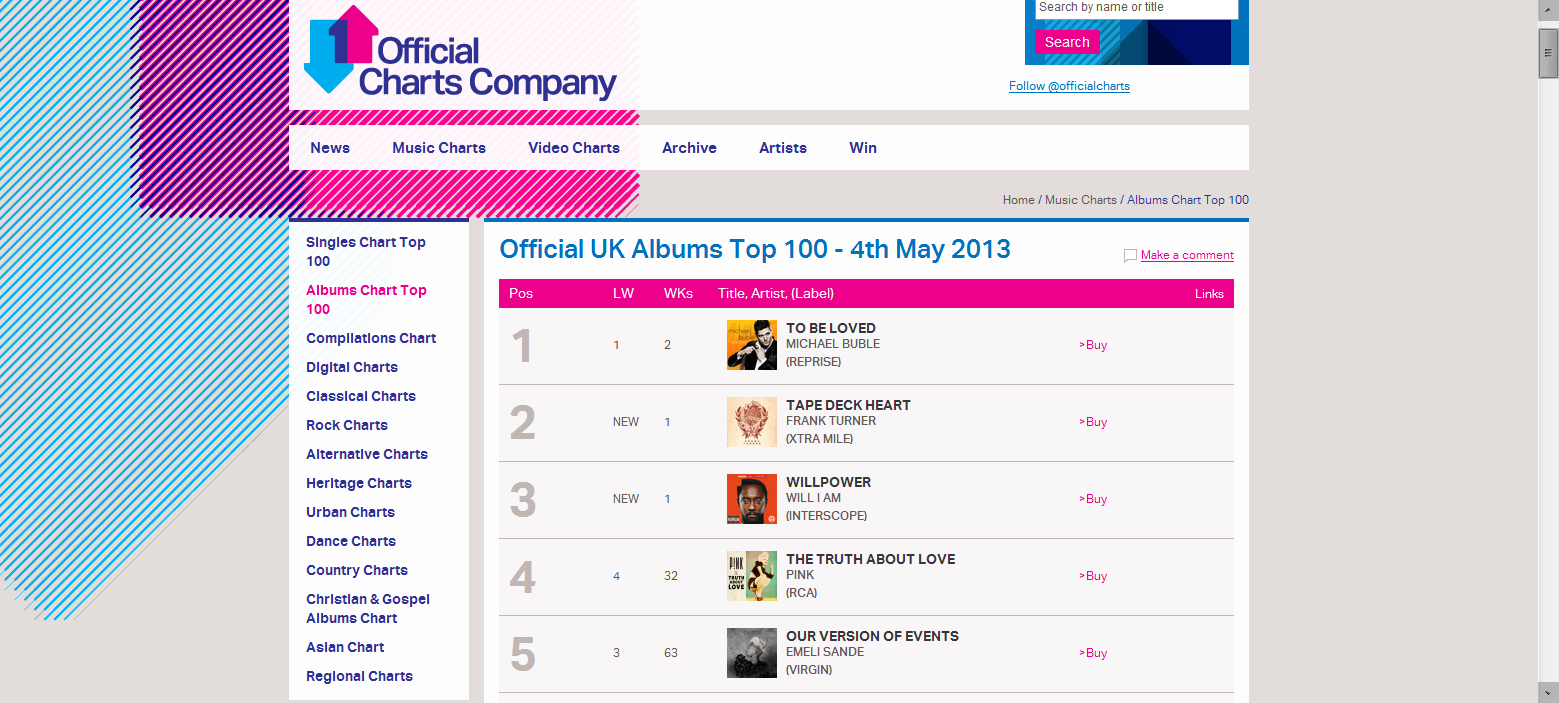Go to Home in the breadcrumb
Screen dimensions: 1559x703
[1018, 200]
